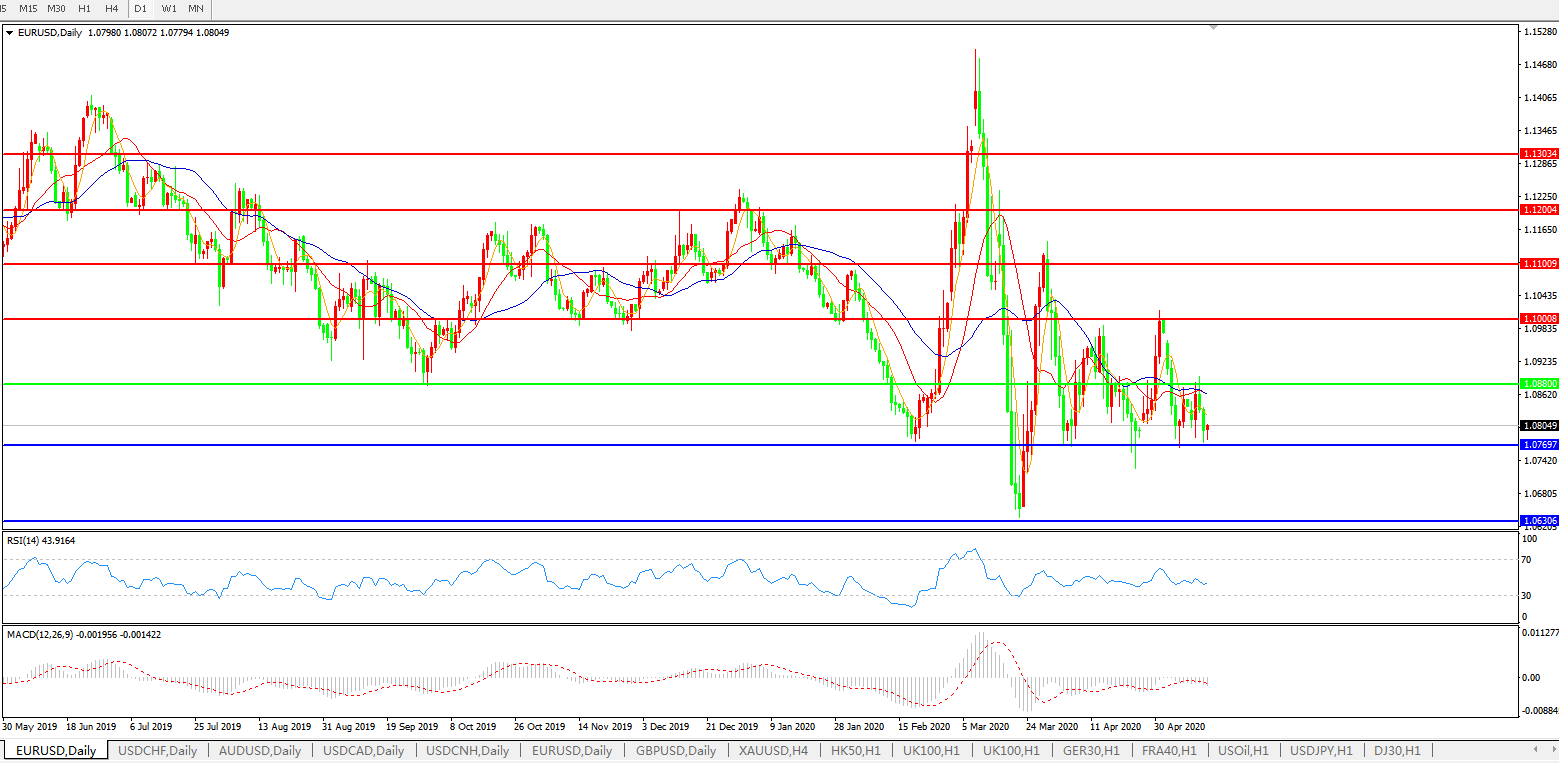Set chart period to H4
This screenshot has height=763, width=1559.
click(111, 8)
